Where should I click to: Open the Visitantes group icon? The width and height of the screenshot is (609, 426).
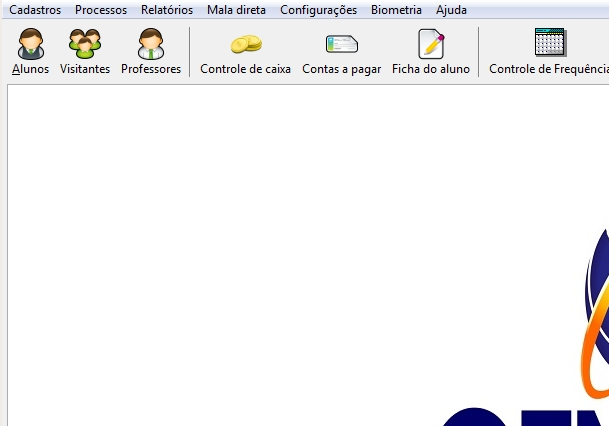tap(85, 44)
